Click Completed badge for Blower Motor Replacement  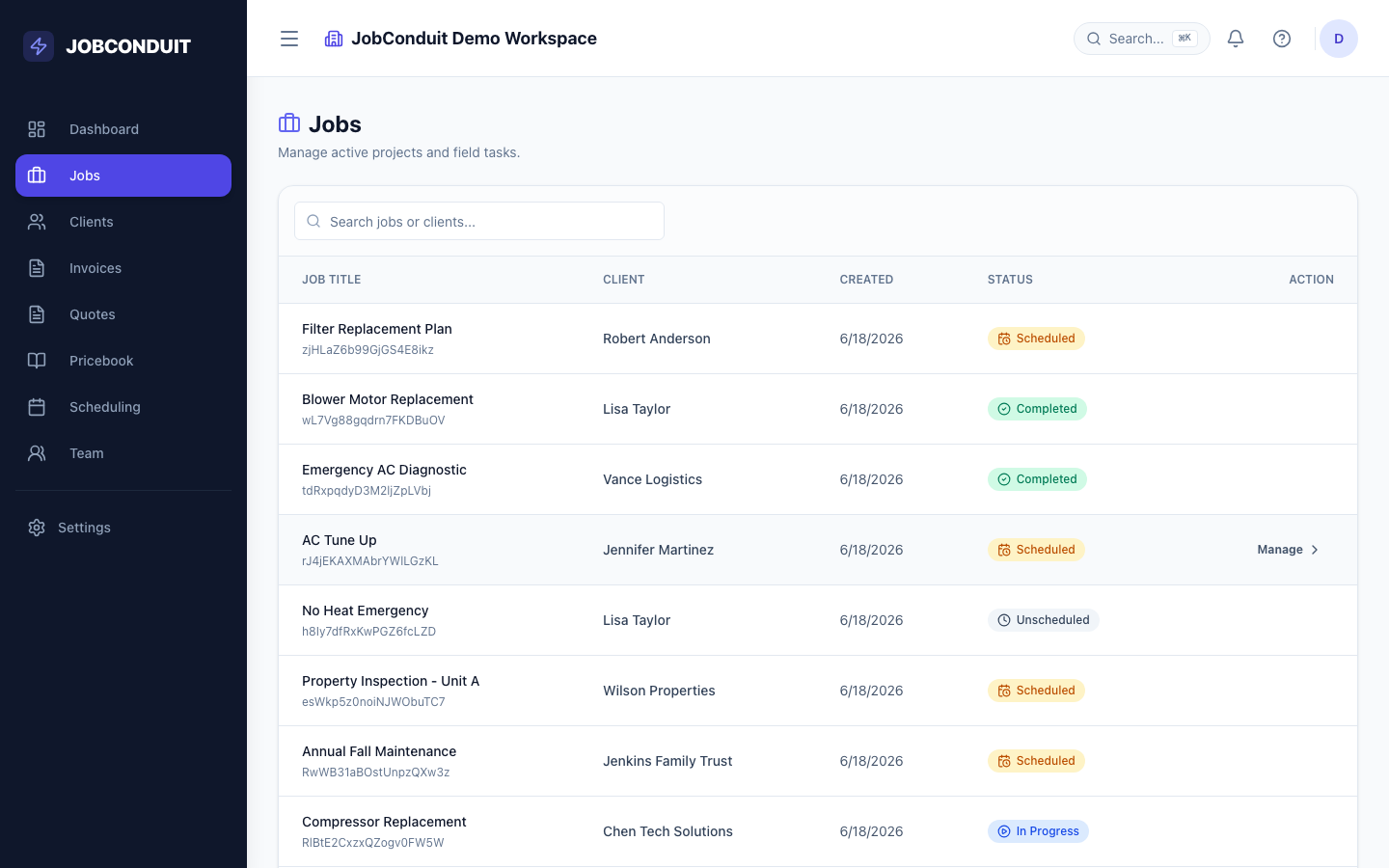[x=1037, y=409]
